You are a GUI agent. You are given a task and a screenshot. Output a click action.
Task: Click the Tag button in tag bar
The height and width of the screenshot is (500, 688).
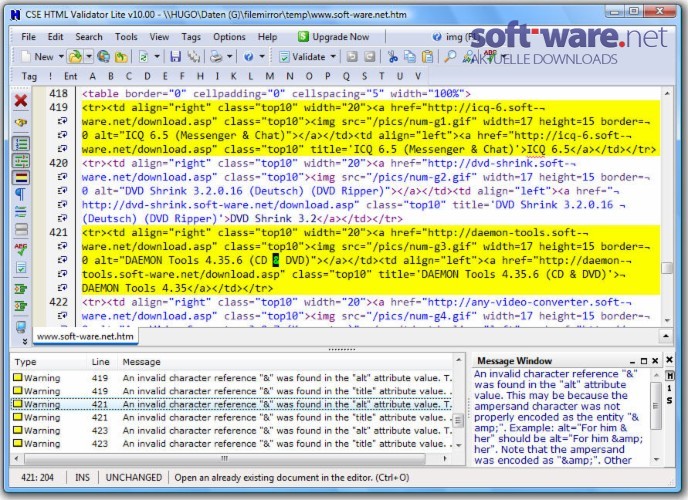point(29,76)
